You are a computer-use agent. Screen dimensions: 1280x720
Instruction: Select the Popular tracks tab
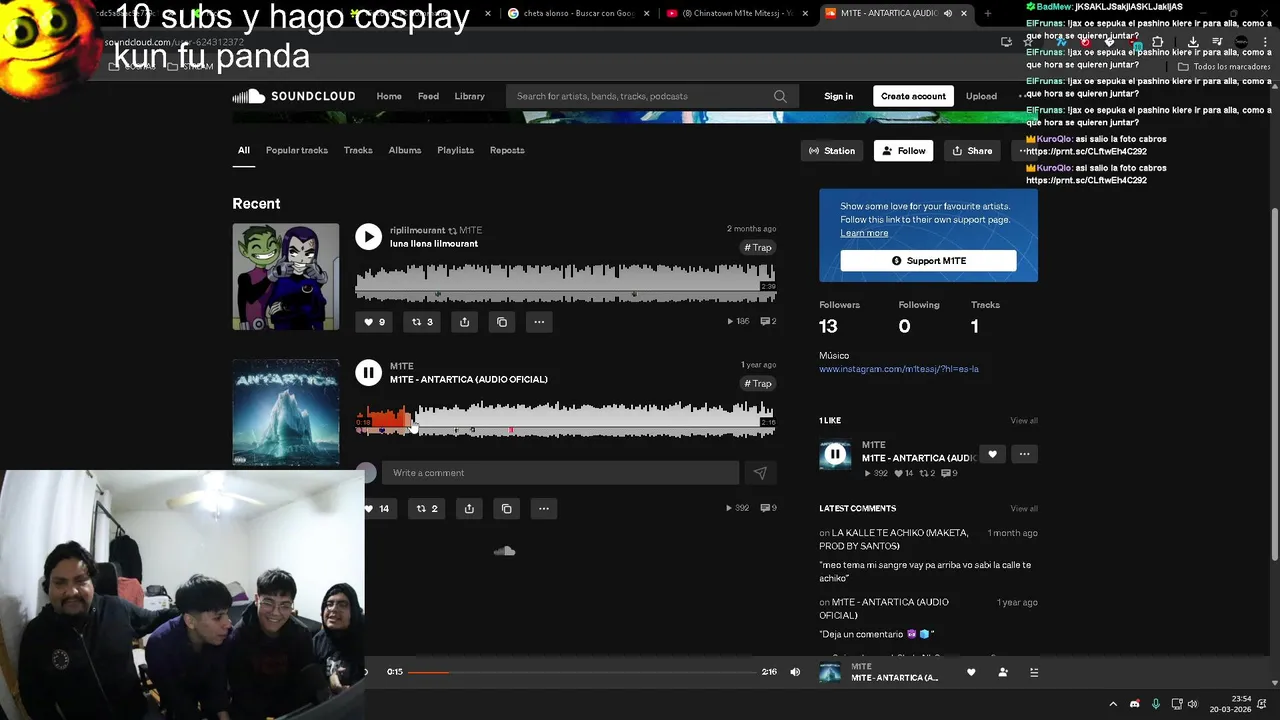[x=296, y=150]
